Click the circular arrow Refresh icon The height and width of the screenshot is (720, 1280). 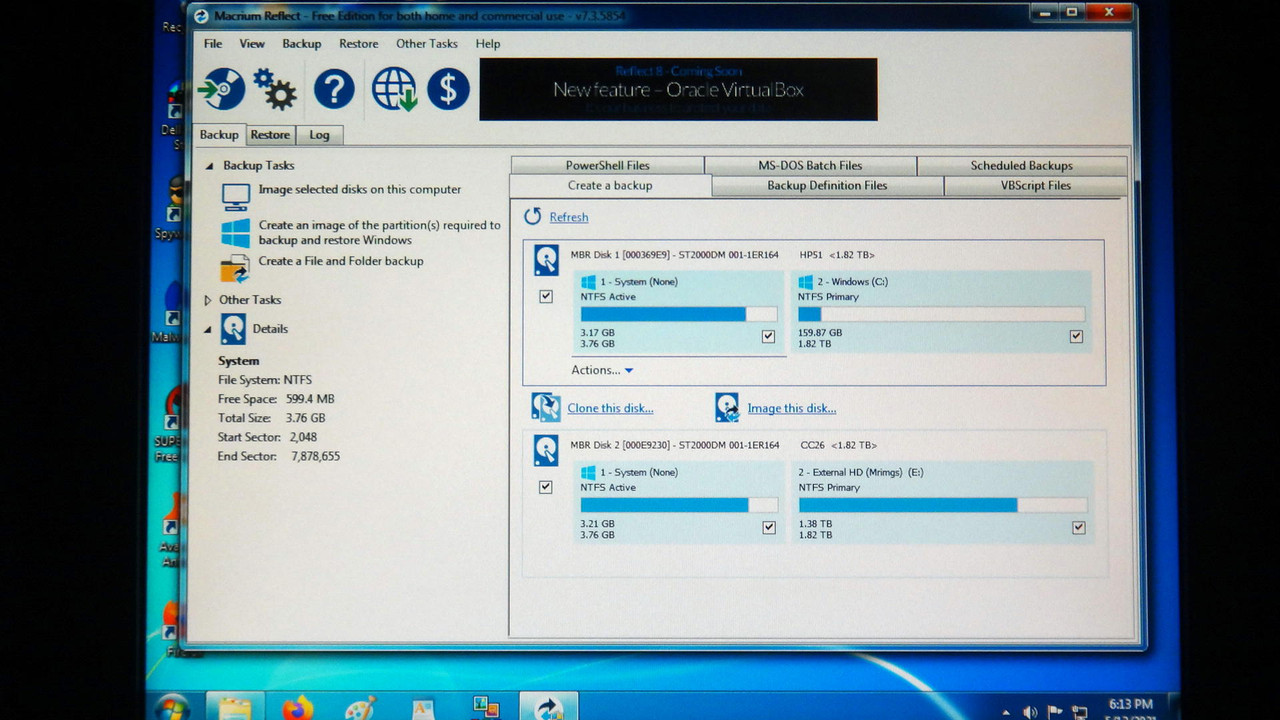[x=533, y=216]
